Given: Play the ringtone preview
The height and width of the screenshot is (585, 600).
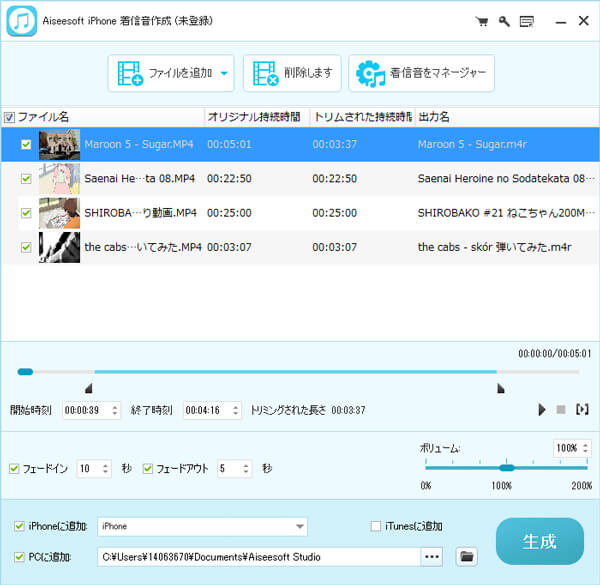Looking at the screenshot, I should pyautogui.click(x=541, y=410).
